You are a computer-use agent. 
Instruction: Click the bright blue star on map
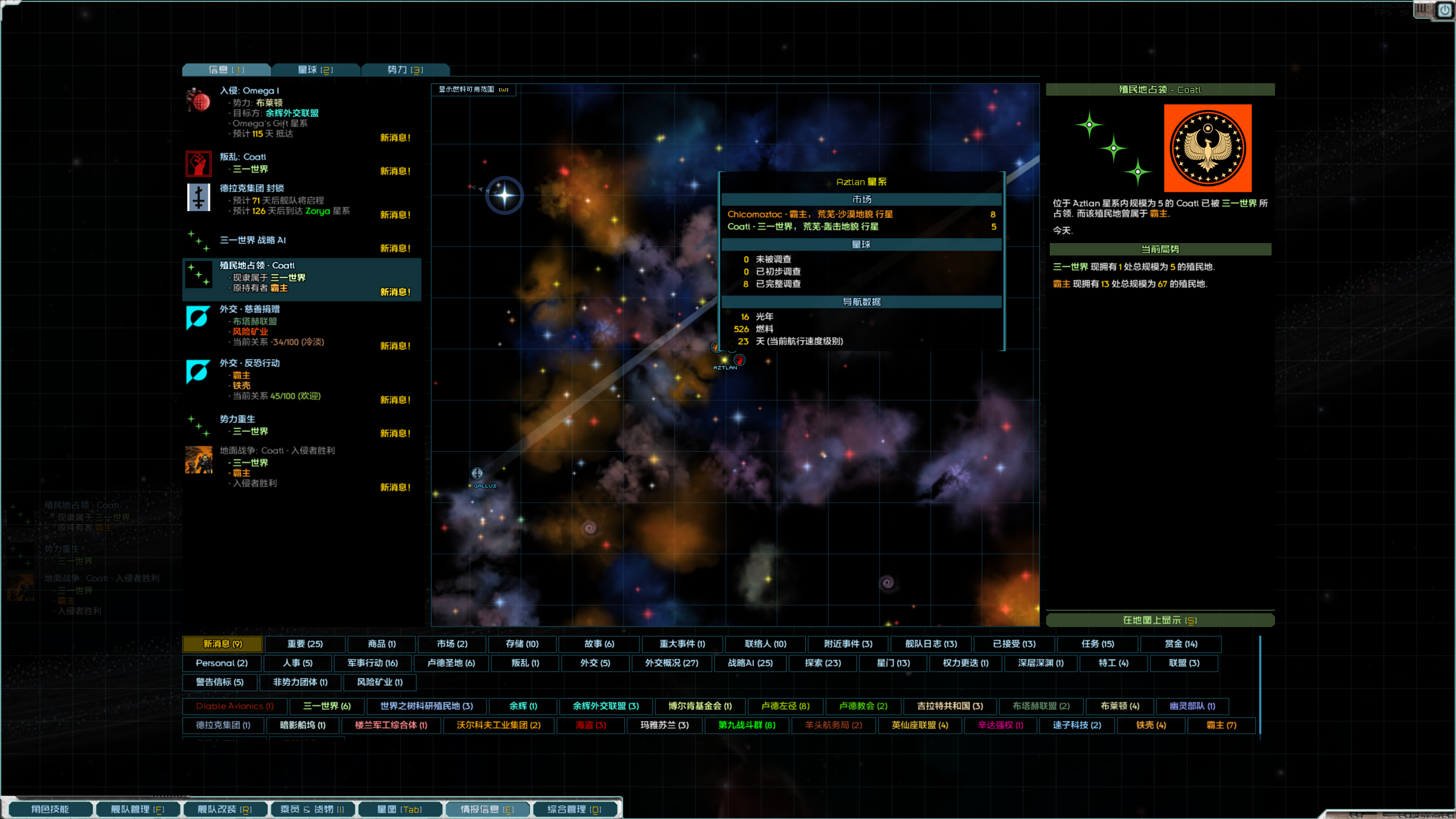[504, 196]
